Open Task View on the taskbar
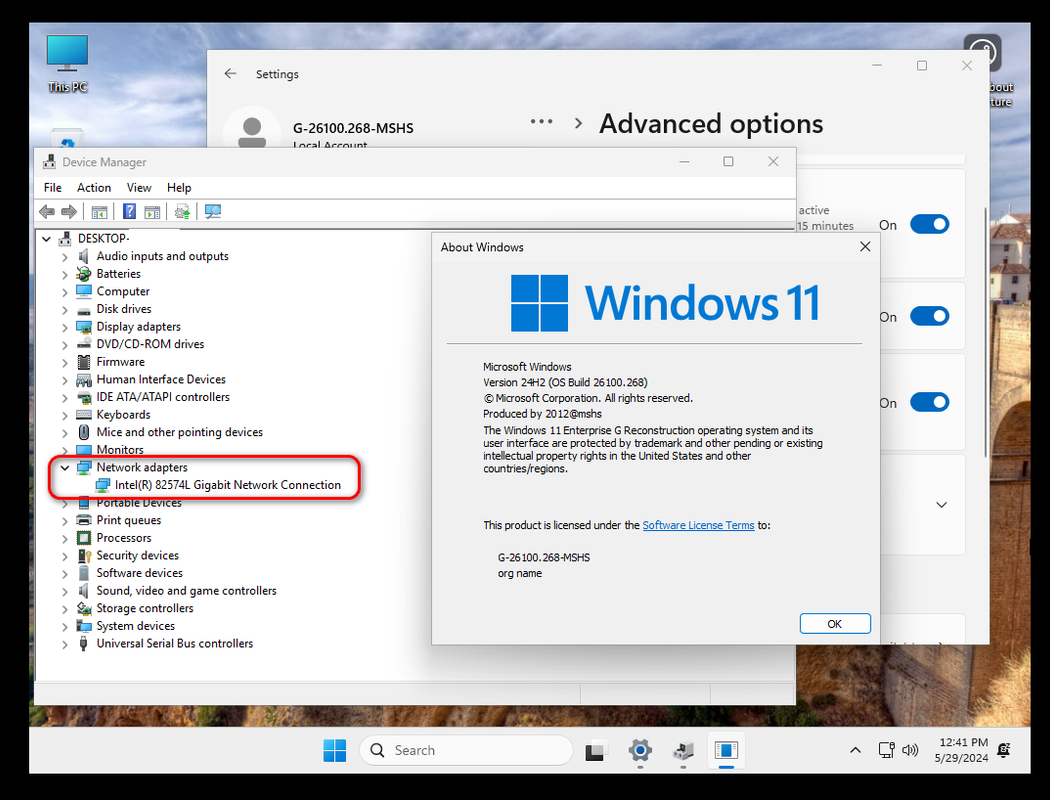The height and width of the screenshot is (800, 1050). tap(595, 750)
